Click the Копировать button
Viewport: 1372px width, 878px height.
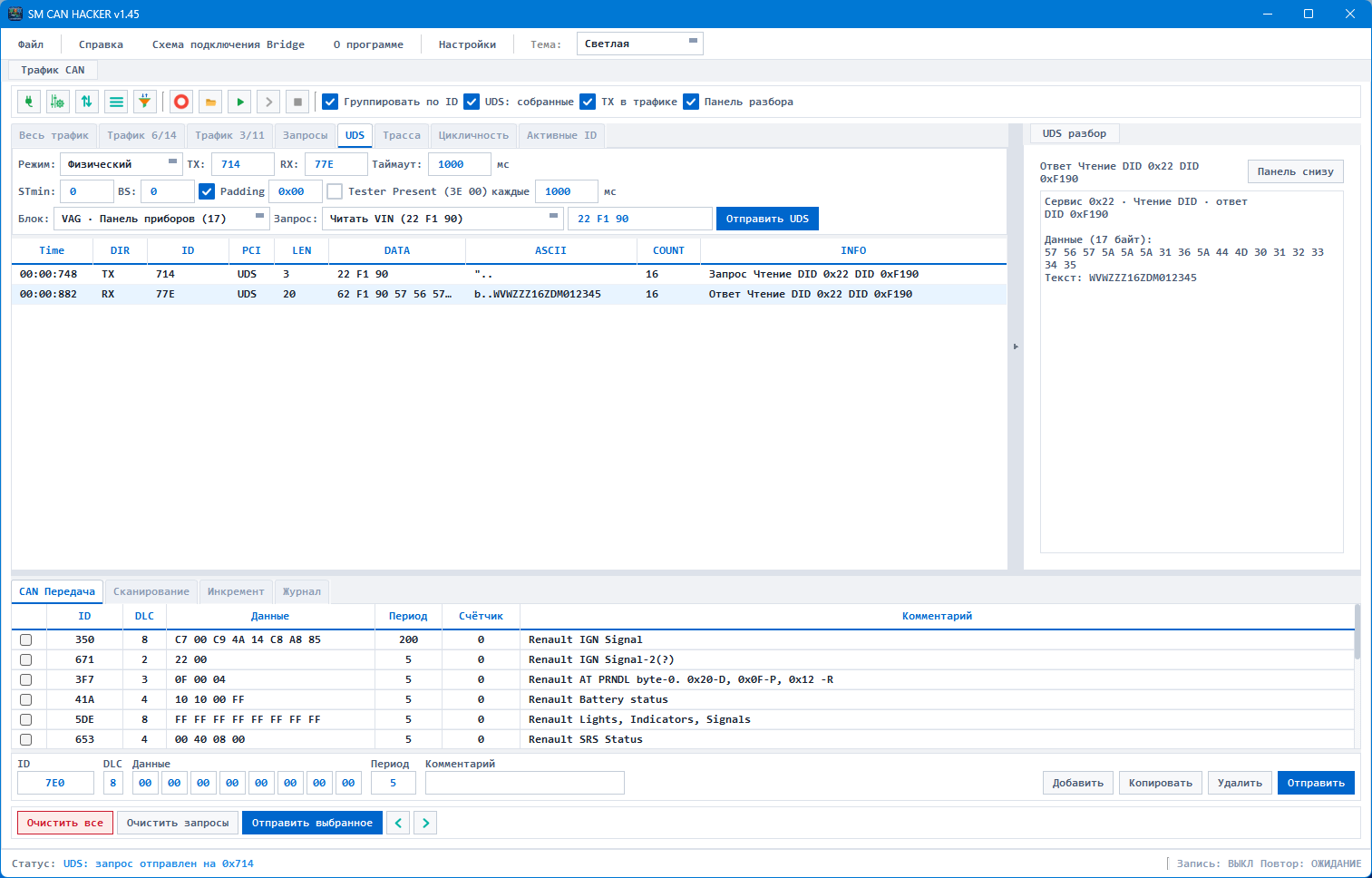coord(1161,783)
